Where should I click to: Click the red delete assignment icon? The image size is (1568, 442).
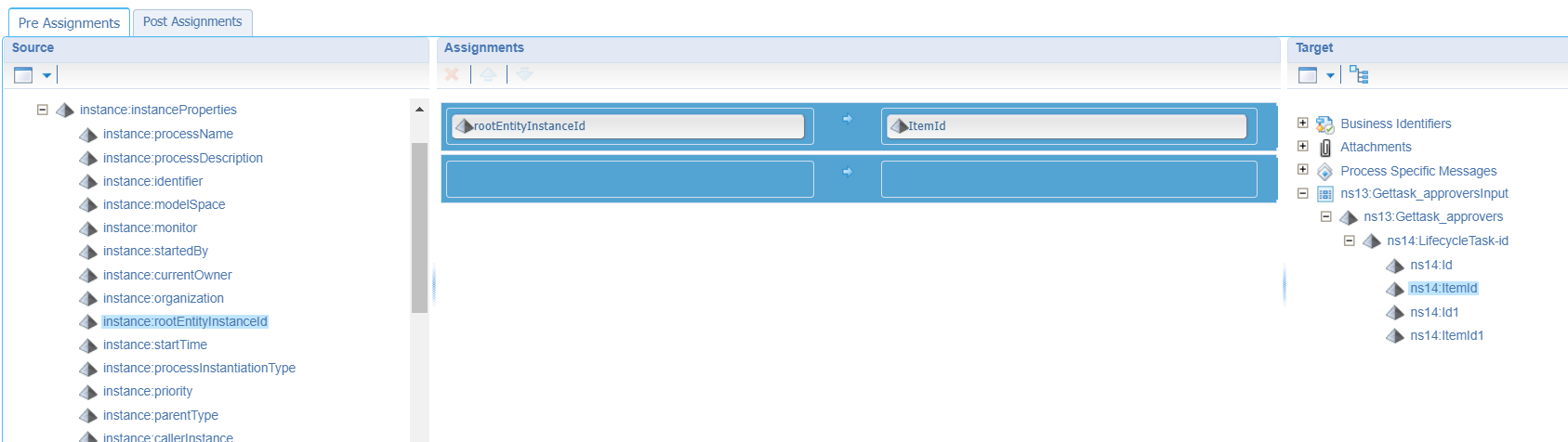[x=452, y=74]
